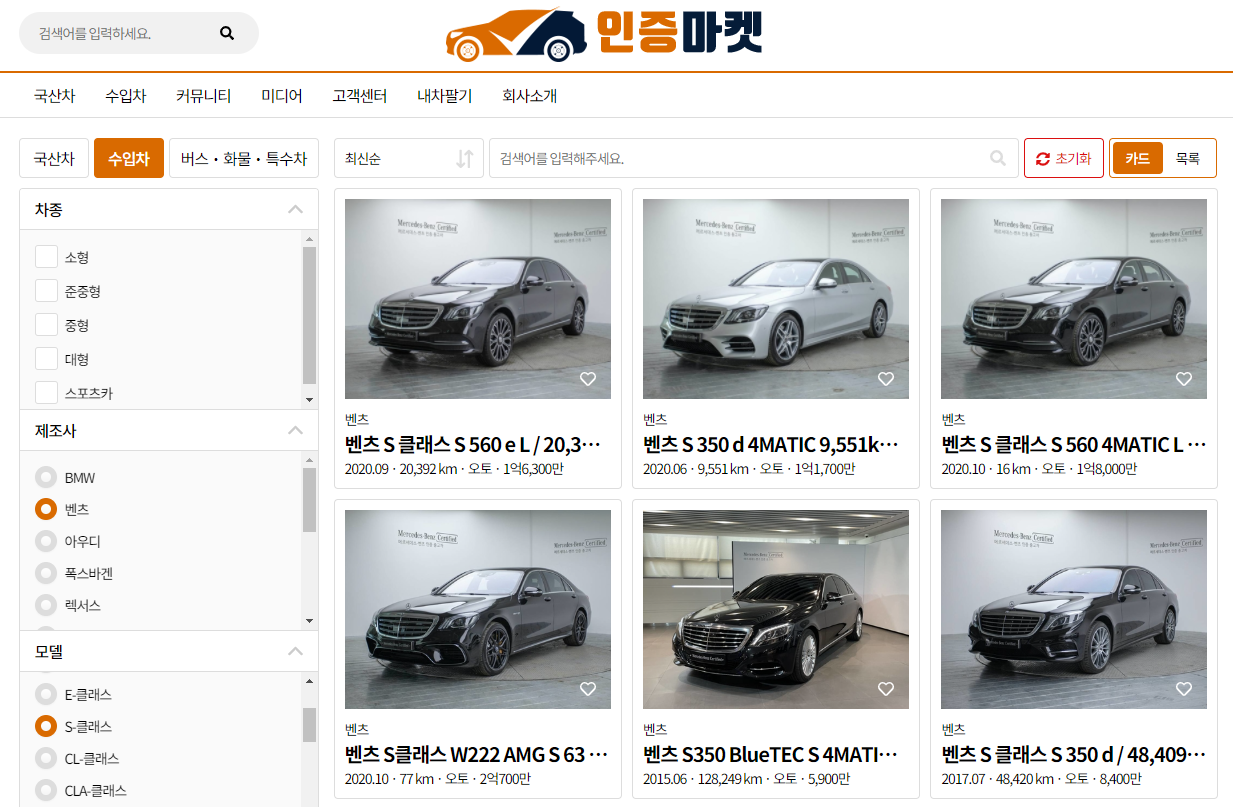Open the 최신순 sort dropdown
The image size is (1233, 807).
[409, 158]
